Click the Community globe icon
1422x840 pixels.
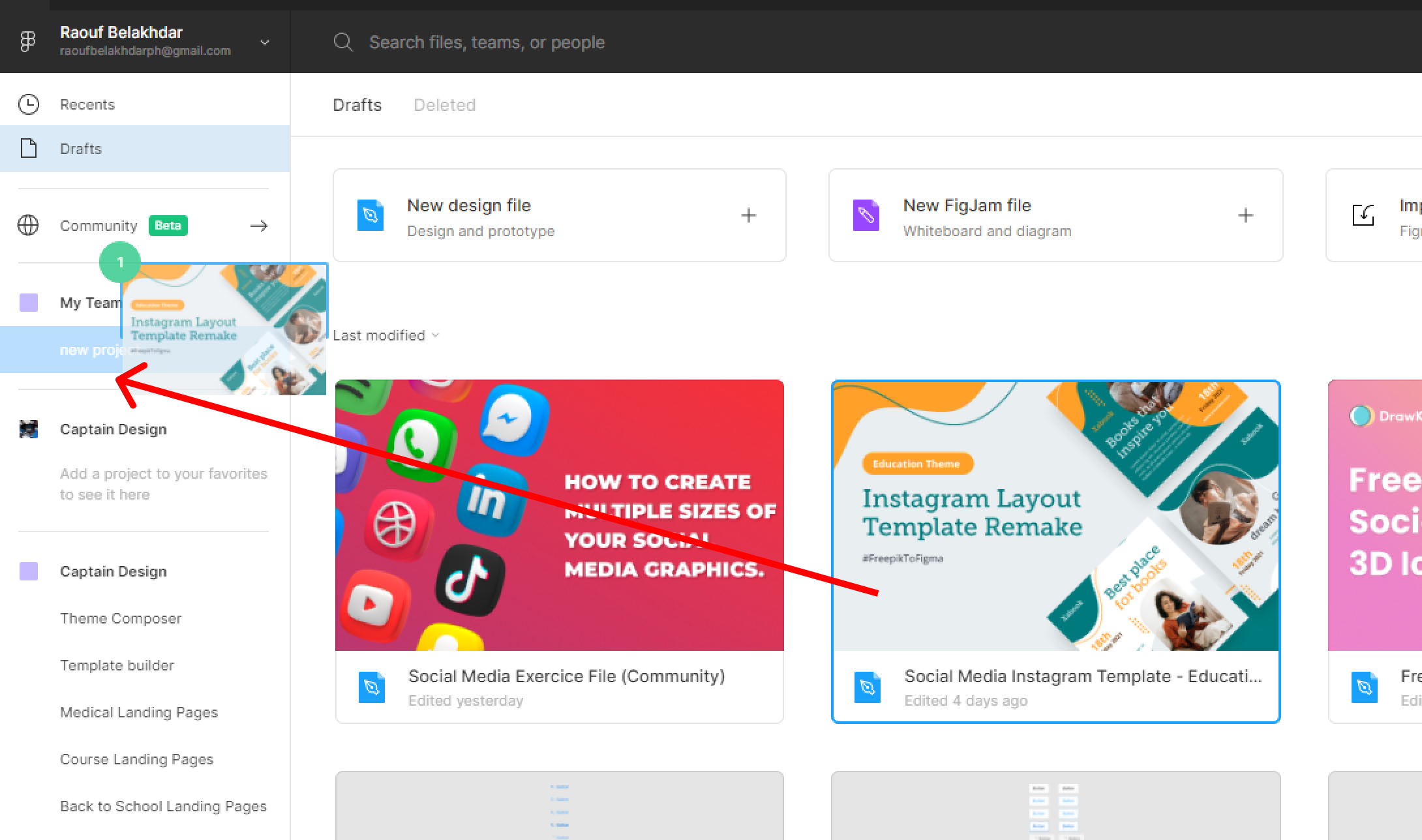pos(29,225)
